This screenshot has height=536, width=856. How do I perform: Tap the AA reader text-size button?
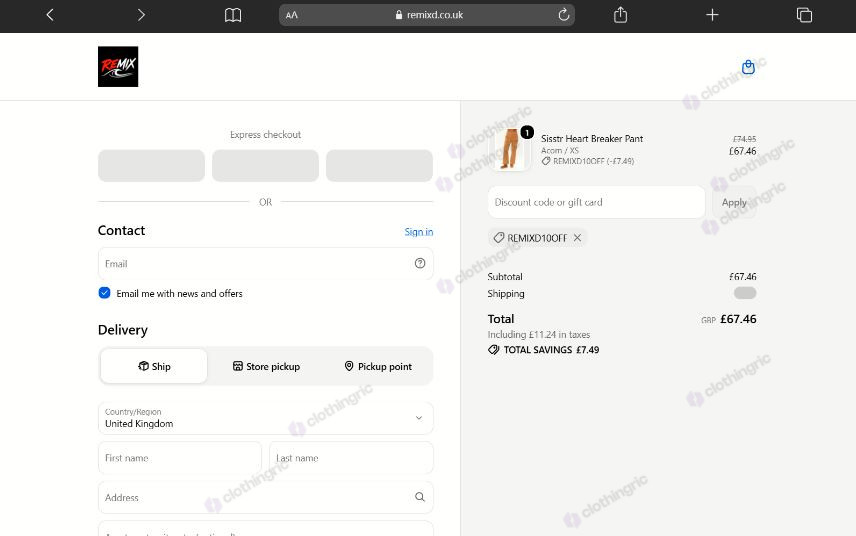pyautogui.click(x=292, y=15)
